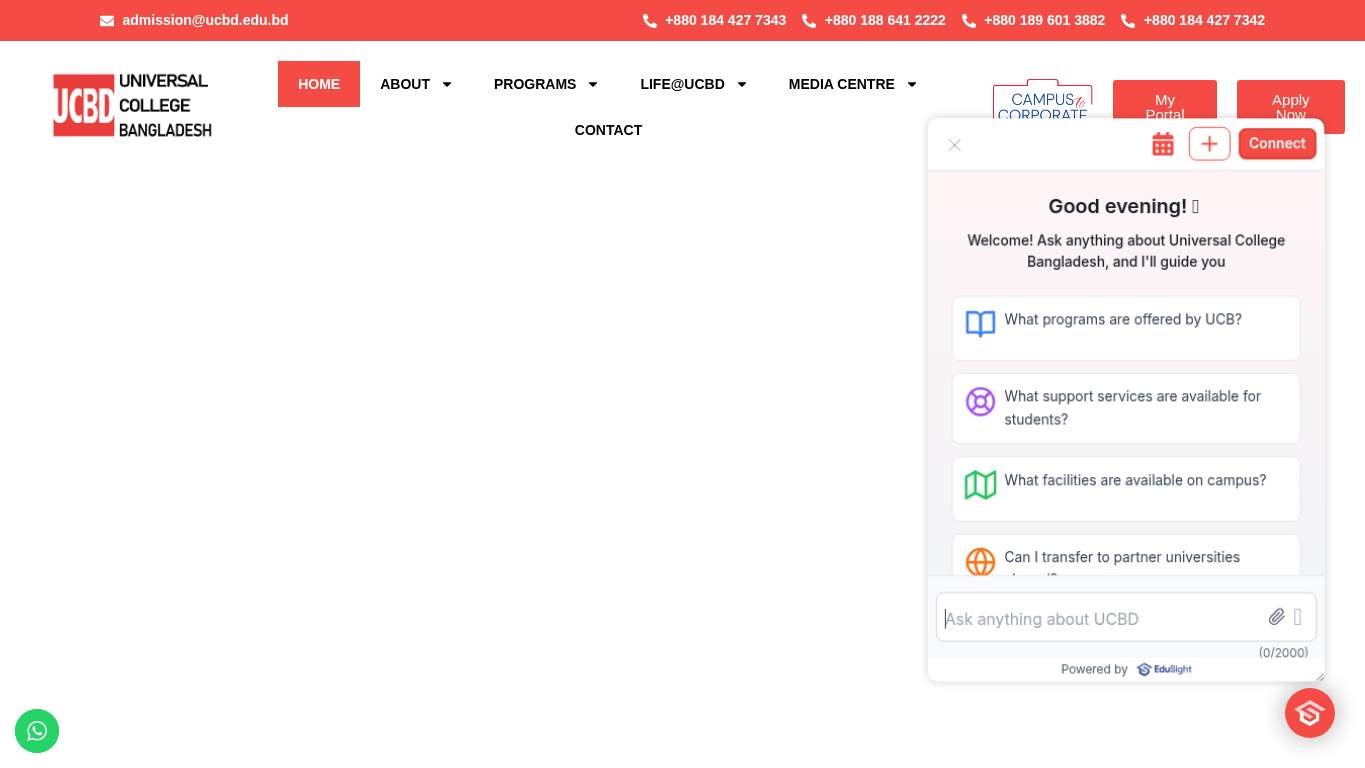Open My Portal

tap(1165, 101)
